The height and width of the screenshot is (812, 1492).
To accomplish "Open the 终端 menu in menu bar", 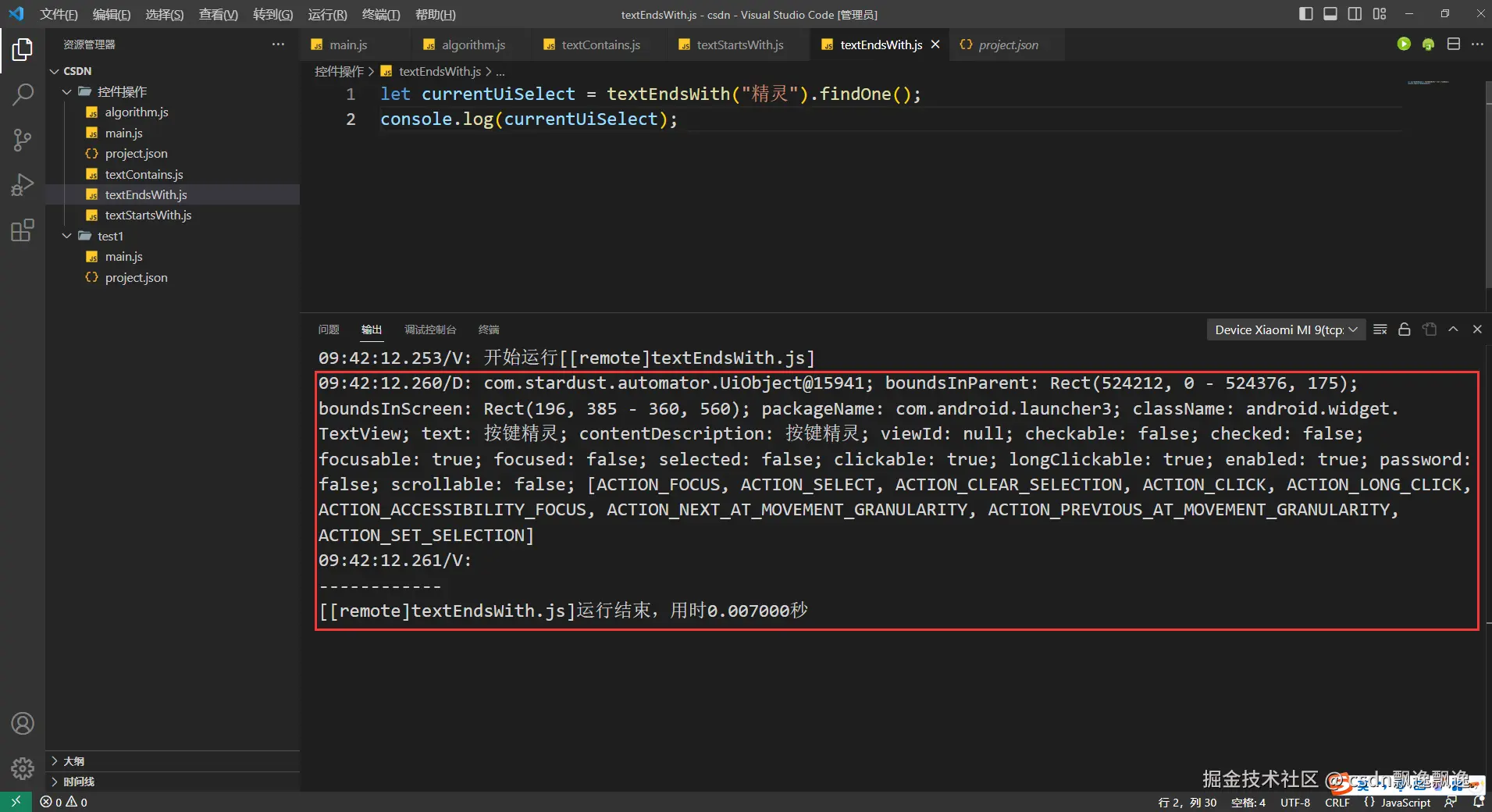I will tap(380, 15).
